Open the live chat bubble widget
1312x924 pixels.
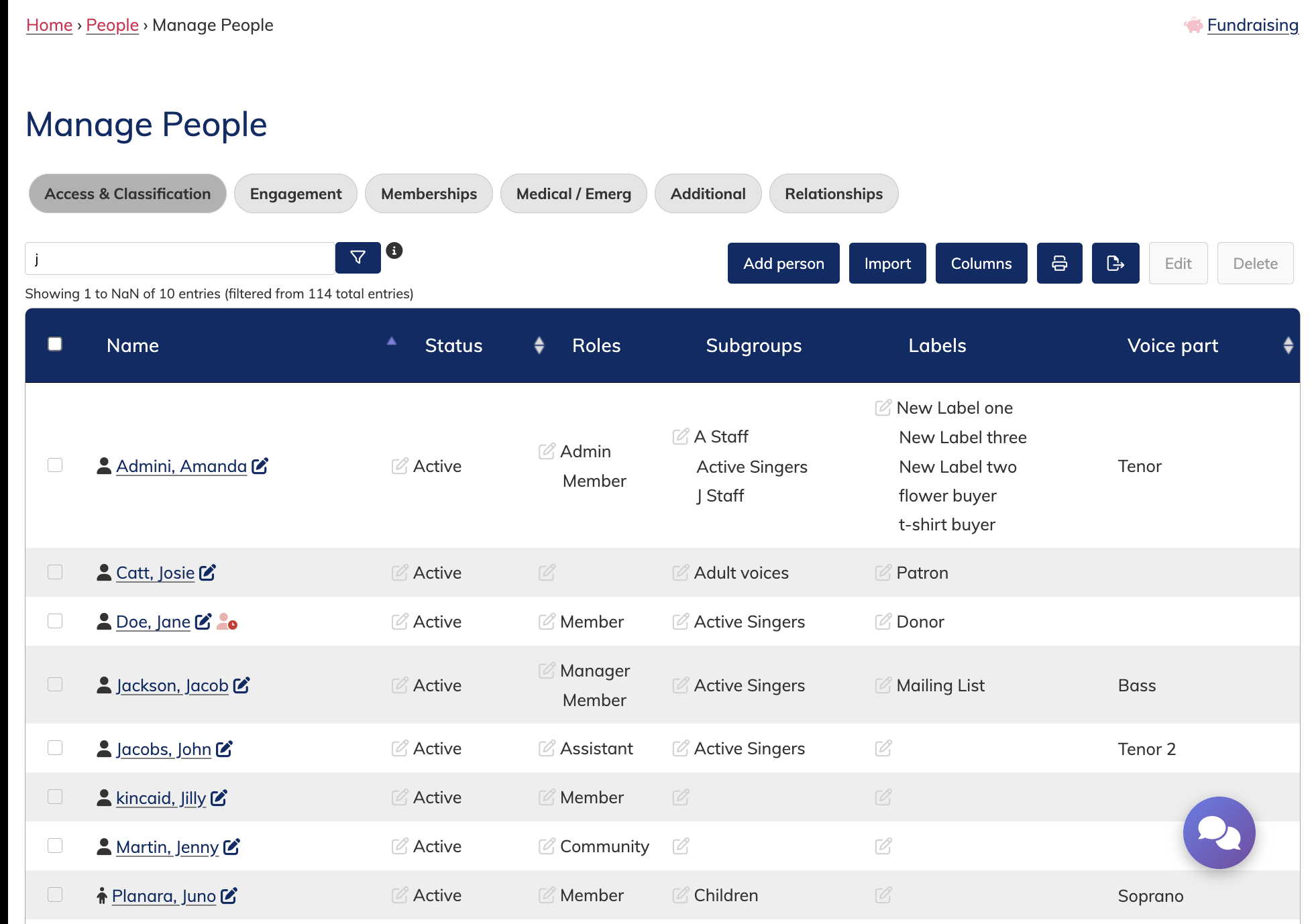click(1218, 832)
